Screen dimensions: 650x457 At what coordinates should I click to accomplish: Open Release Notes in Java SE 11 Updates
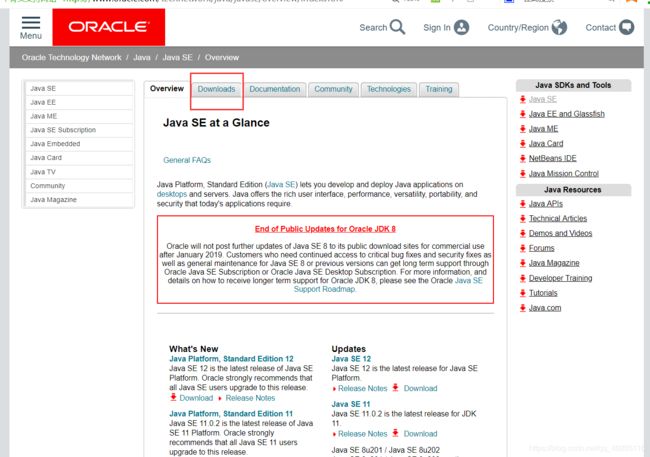coord(363,434)
